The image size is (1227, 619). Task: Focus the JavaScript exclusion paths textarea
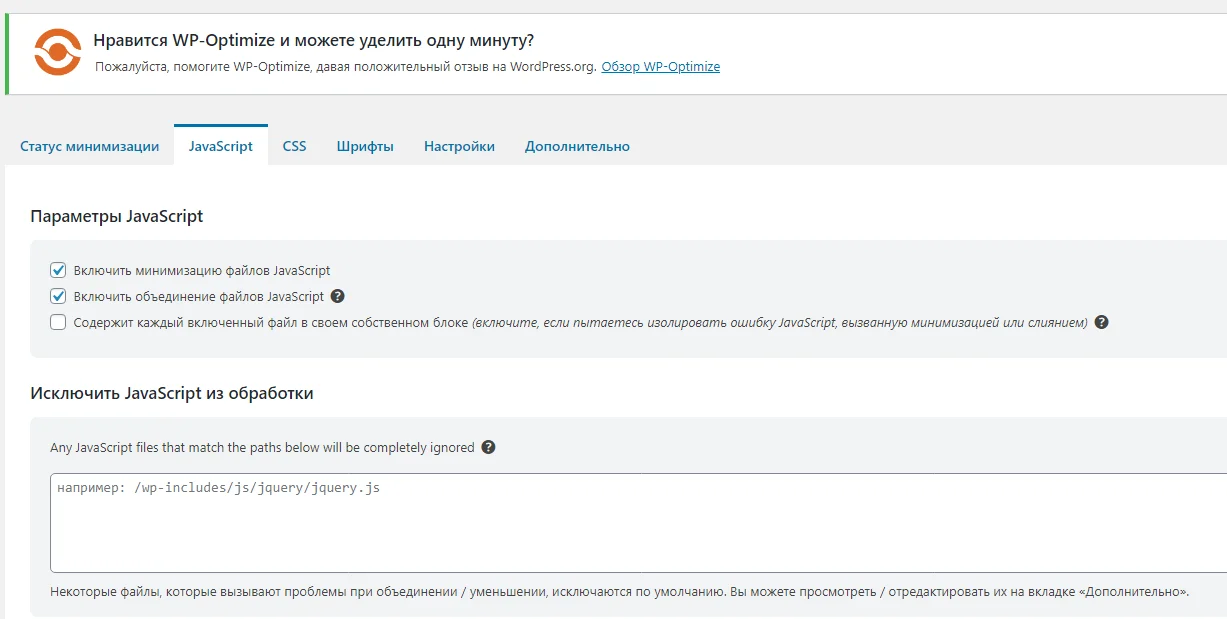pos(638,522)
